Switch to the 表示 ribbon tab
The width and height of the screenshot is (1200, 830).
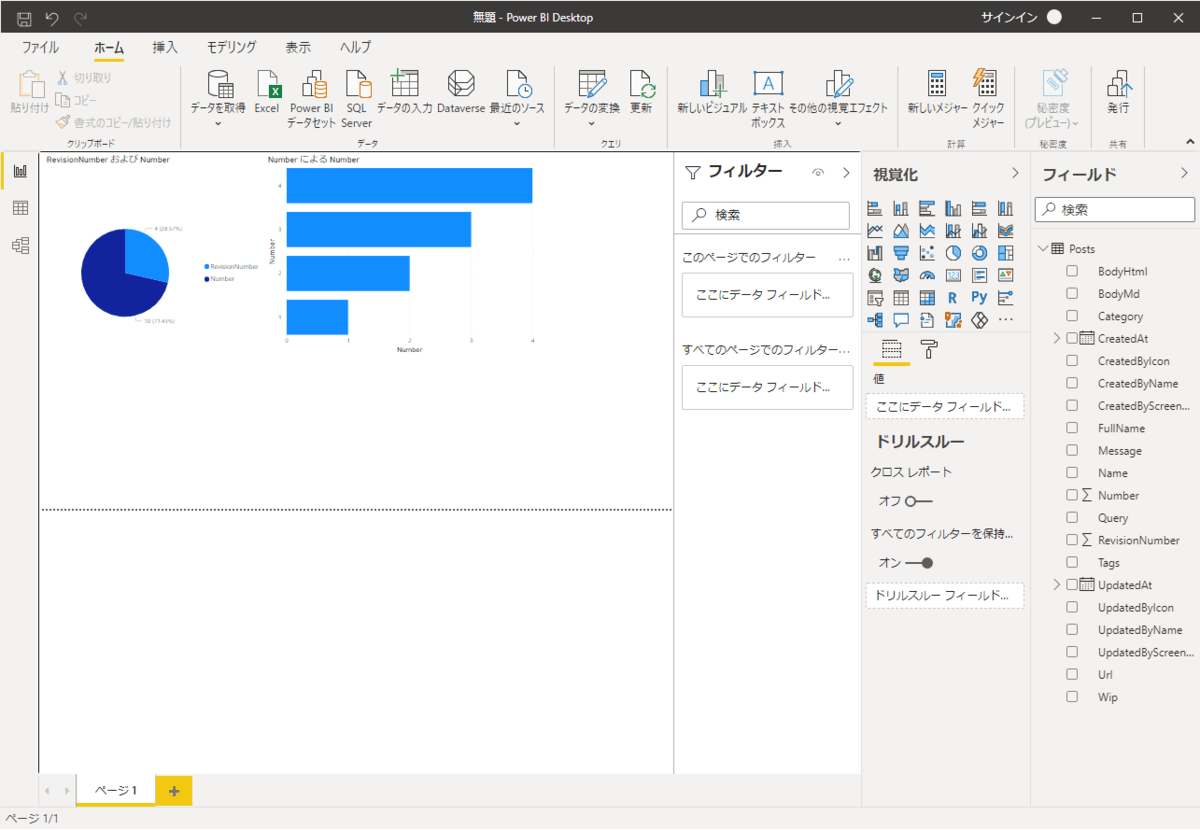click(x=298, y=47)
